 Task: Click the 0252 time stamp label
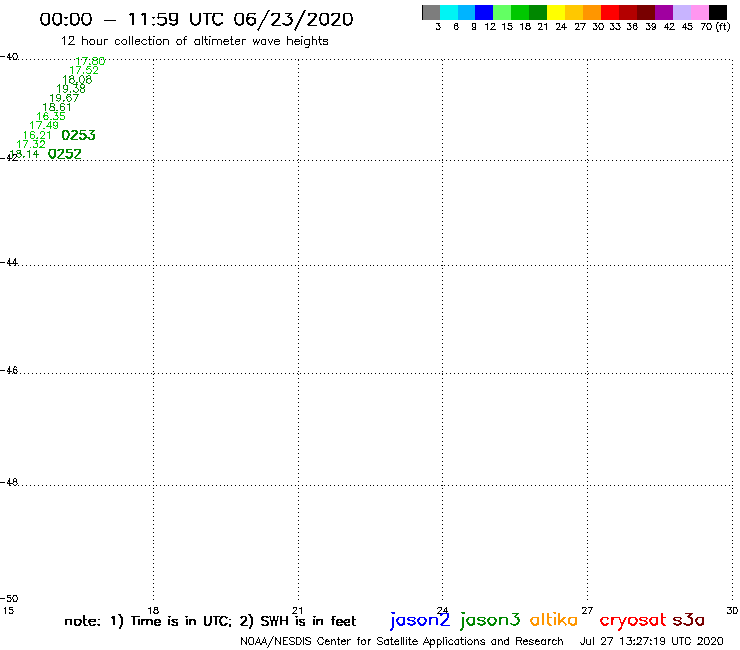tap(65, 154)
